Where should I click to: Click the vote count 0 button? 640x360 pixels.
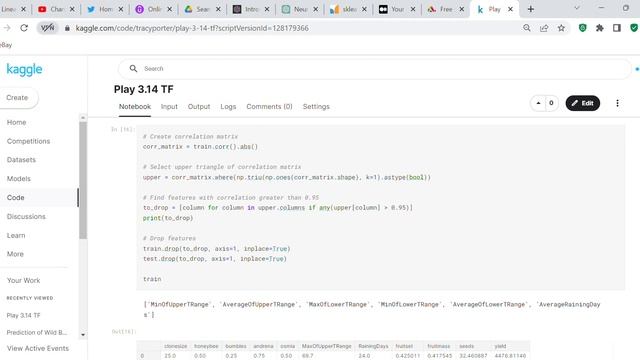pyautogui.click(x=551, y=103)
